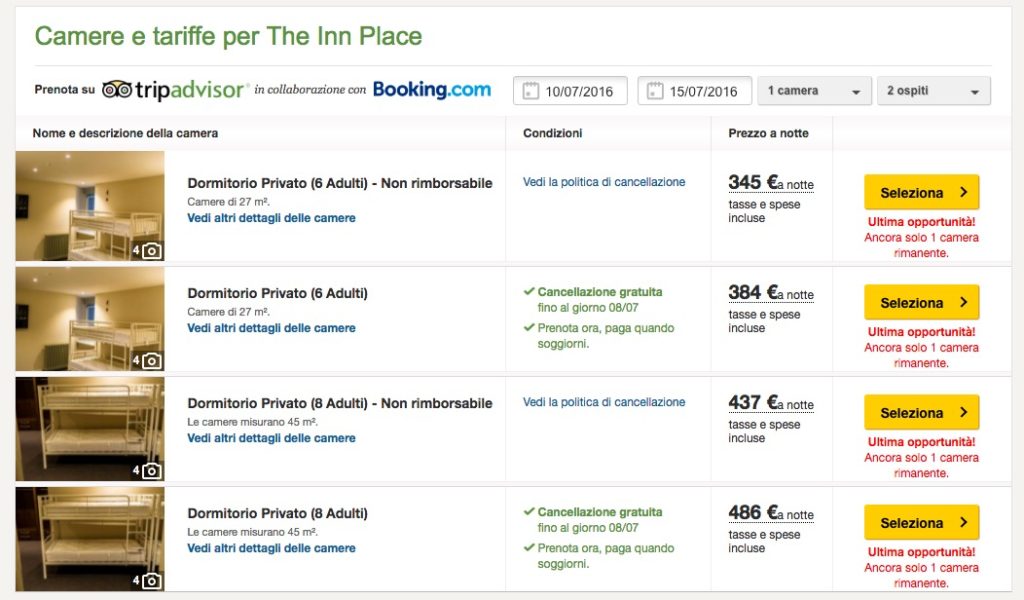Screen dimensions: 1024x600
Task: Expand the "2 ospiti" guests dropdown
Action: coord(933,91)
